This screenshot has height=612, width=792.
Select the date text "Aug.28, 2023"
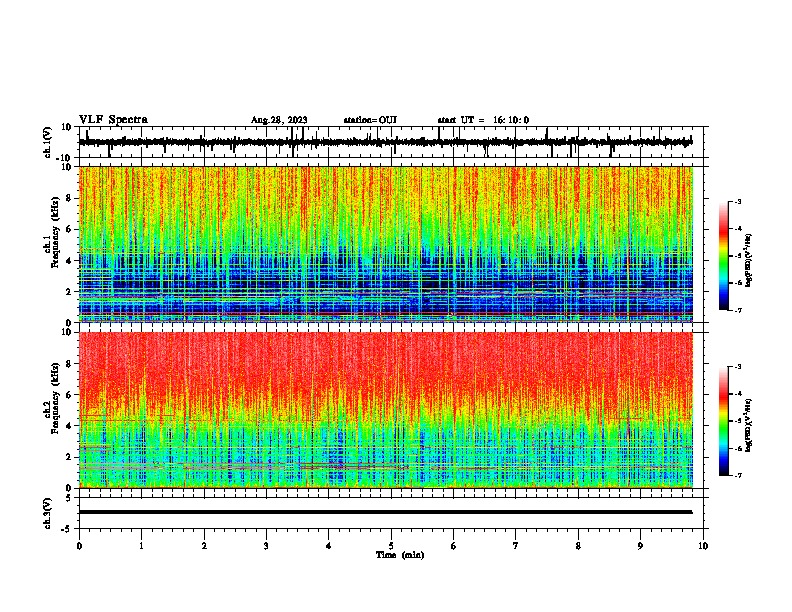pos(279,120)
